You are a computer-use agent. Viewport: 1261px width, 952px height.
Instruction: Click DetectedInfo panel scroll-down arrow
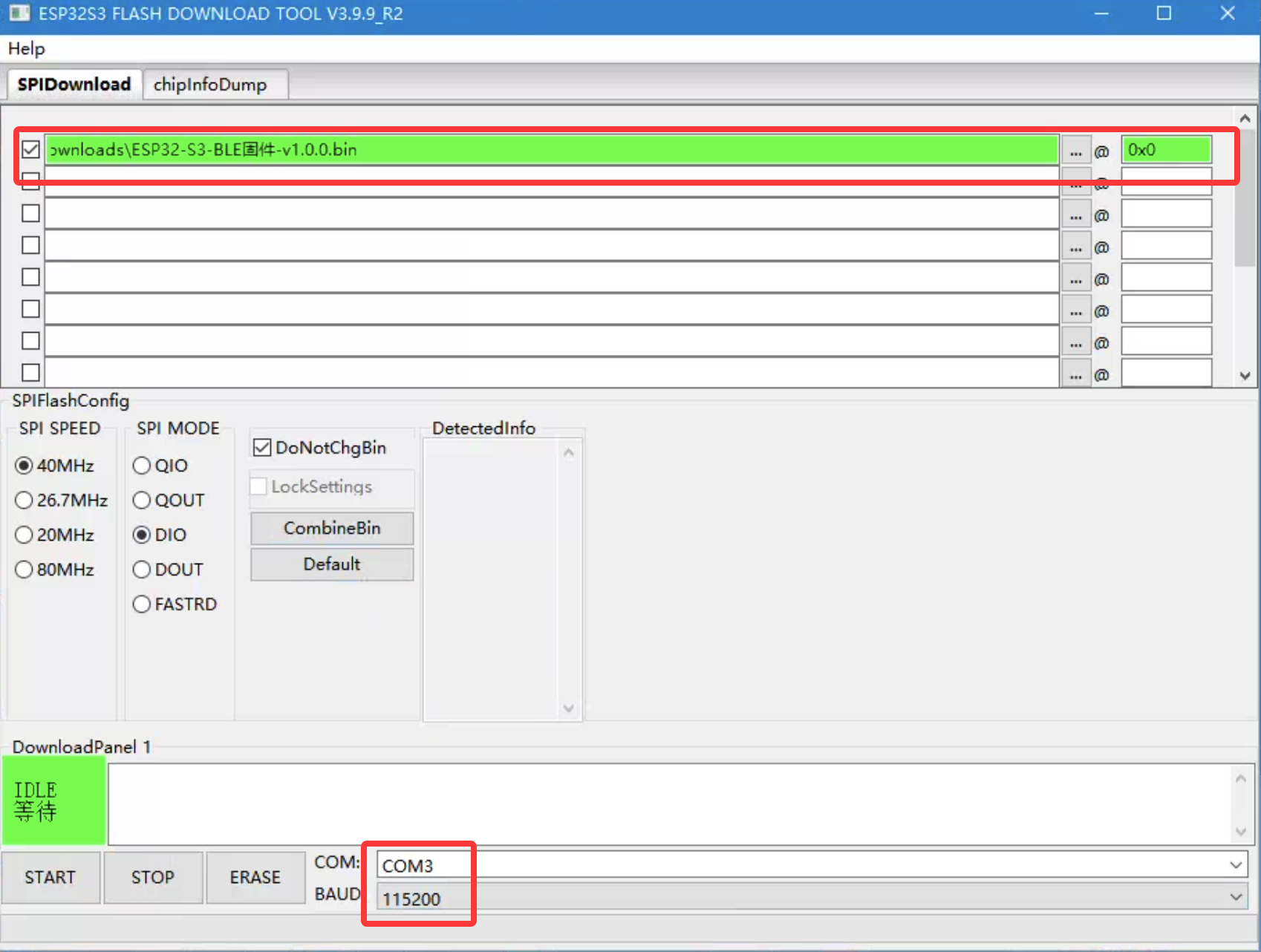click(569, 708)
